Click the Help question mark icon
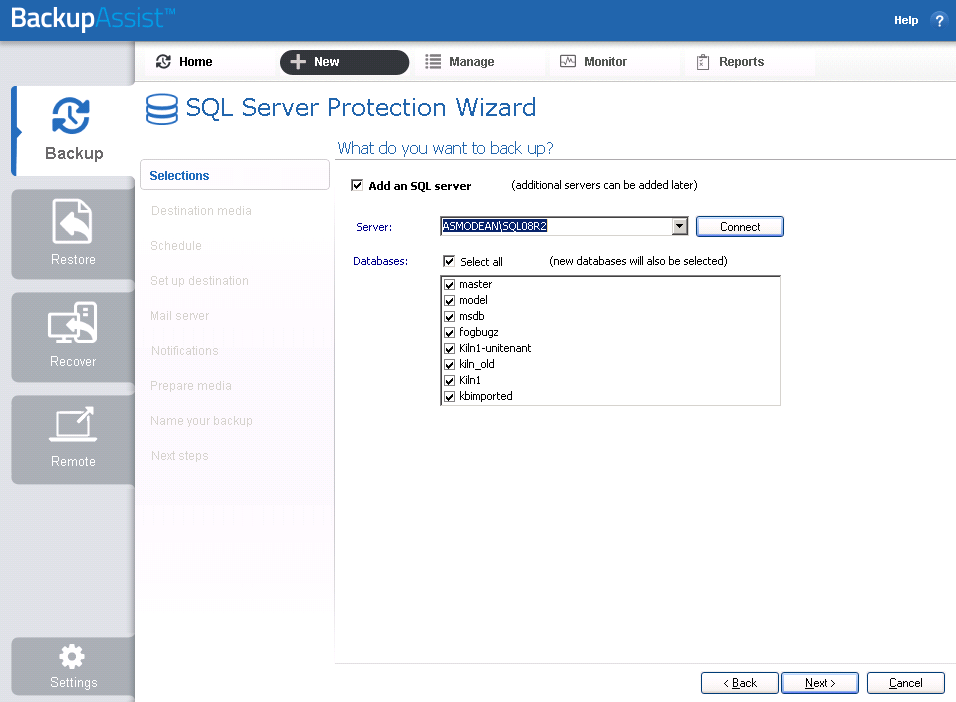Screen dimensions: 956x702 (x=939, y=20)
